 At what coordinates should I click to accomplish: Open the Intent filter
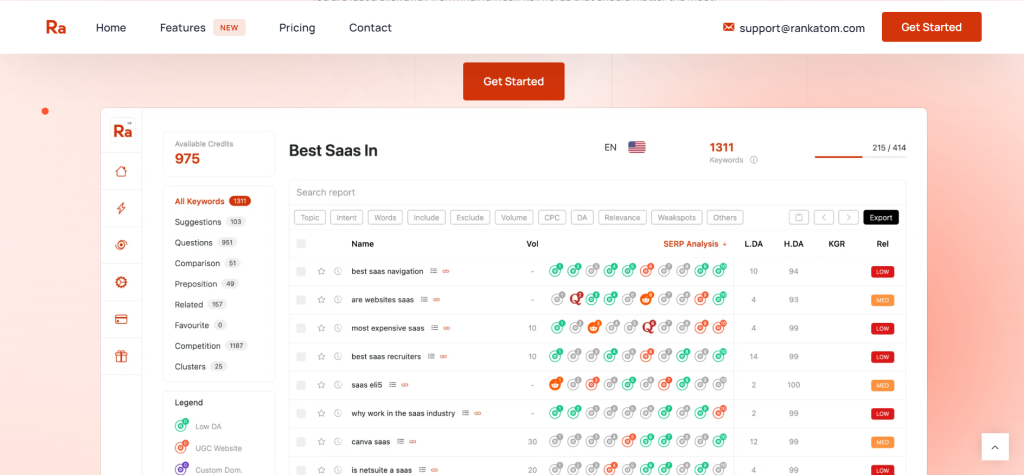point(347,218)
